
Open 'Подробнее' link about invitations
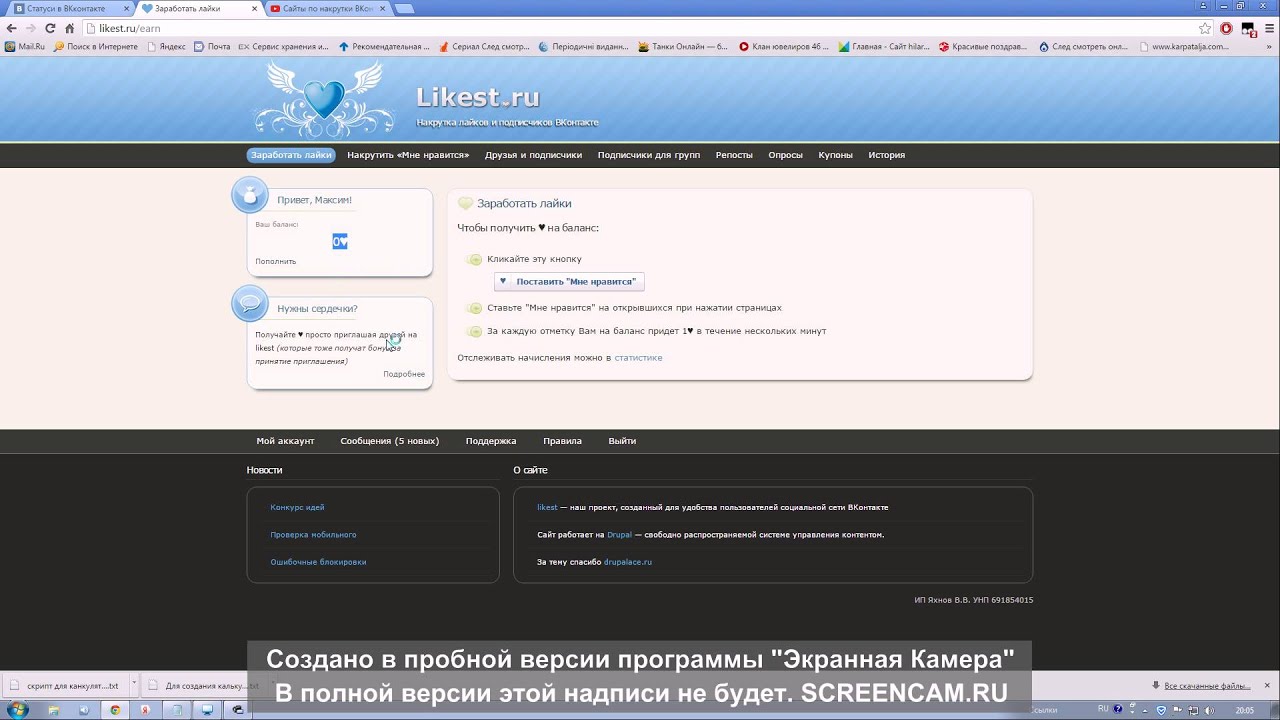click(x=404, y=374)
